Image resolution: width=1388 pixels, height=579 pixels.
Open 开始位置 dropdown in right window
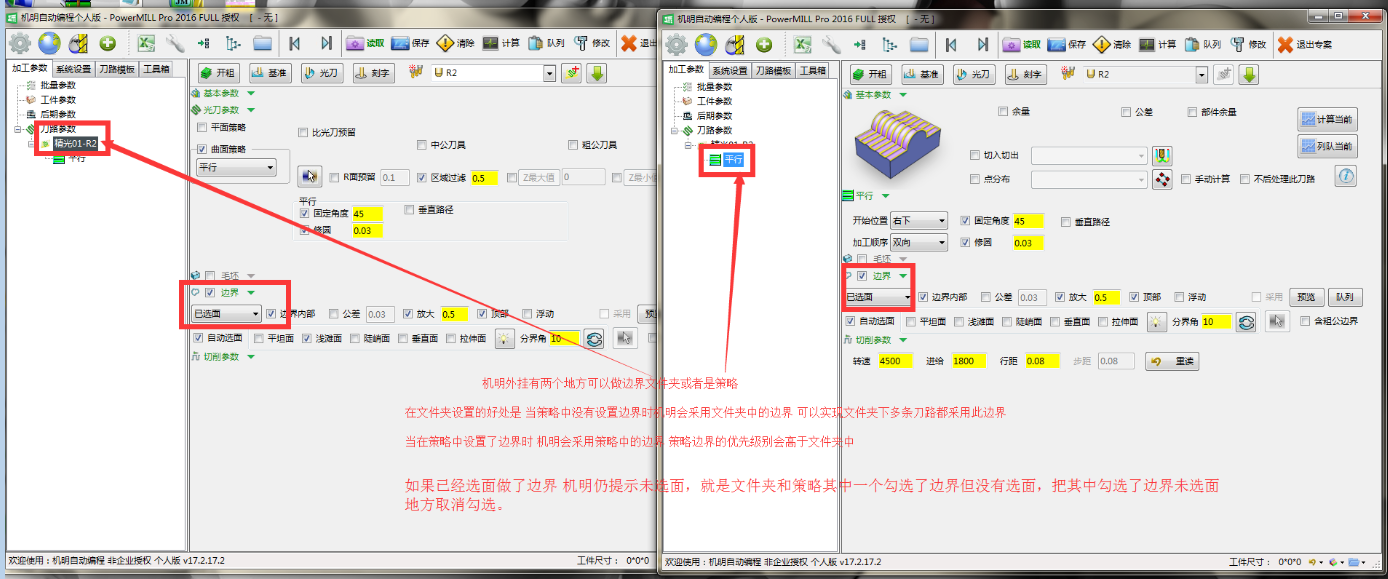pos(919,221)
